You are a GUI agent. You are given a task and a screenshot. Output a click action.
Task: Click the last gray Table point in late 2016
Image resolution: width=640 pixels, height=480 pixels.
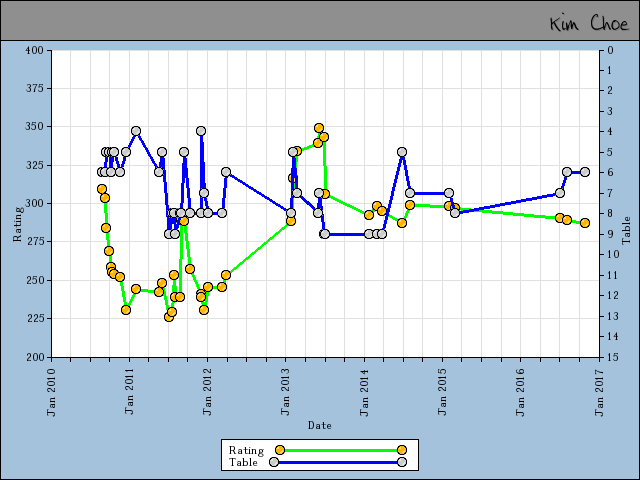[x=585, y=172]
